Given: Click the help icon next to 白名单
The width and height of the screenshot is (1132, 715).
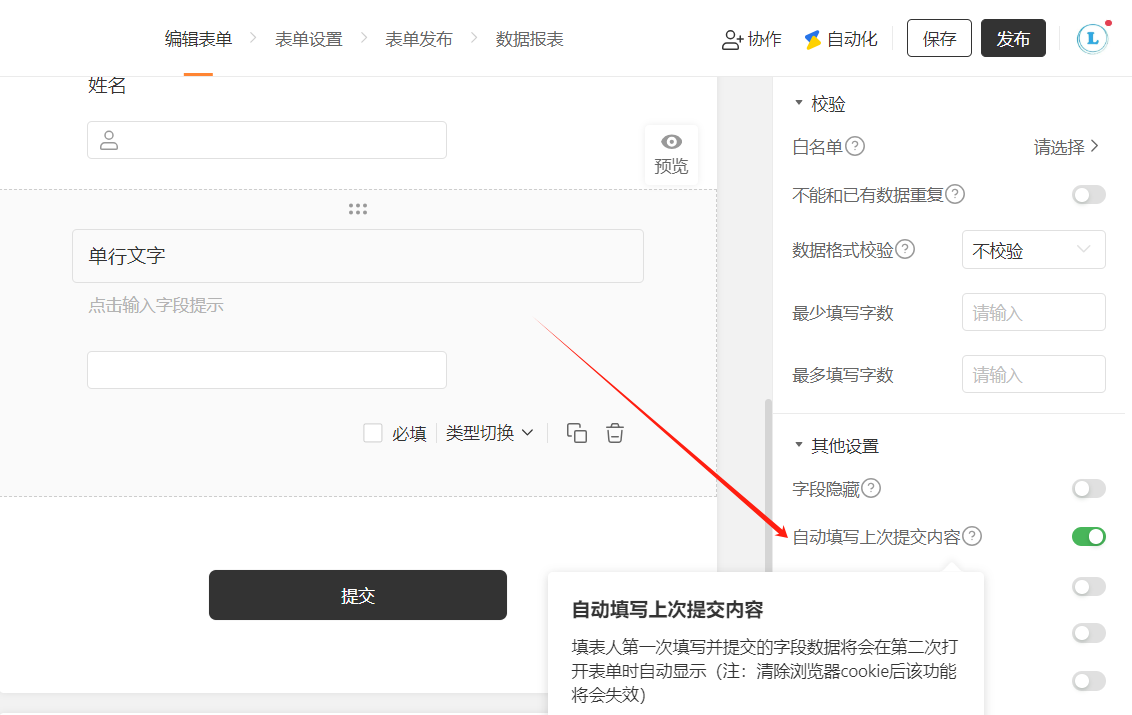Looking at the screenshot, I should pos(855,147).
